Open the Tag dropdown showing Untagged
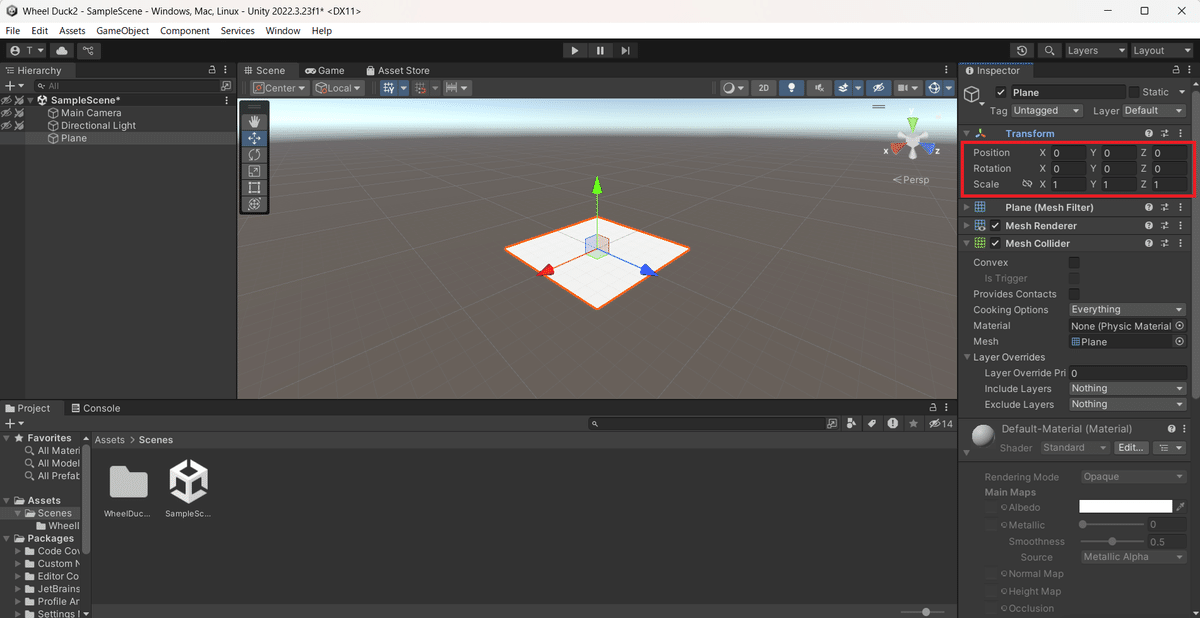 (1047, 110)
